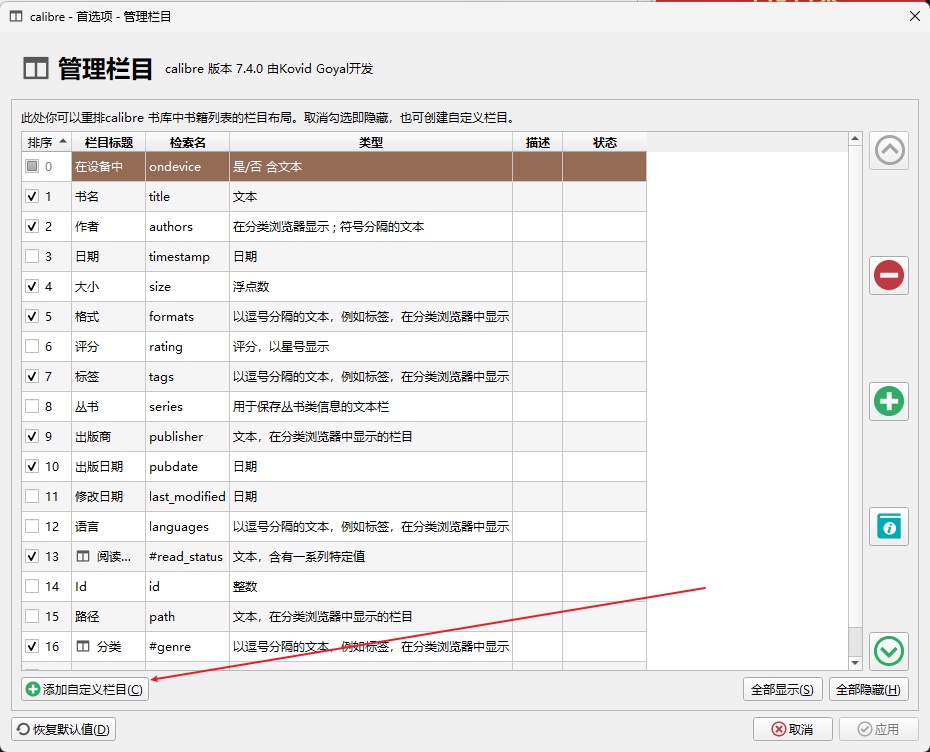Click the move column down arrow icon
Image resolution: width=930 pixels, height=752 pixels.
[x=888, y=651]
